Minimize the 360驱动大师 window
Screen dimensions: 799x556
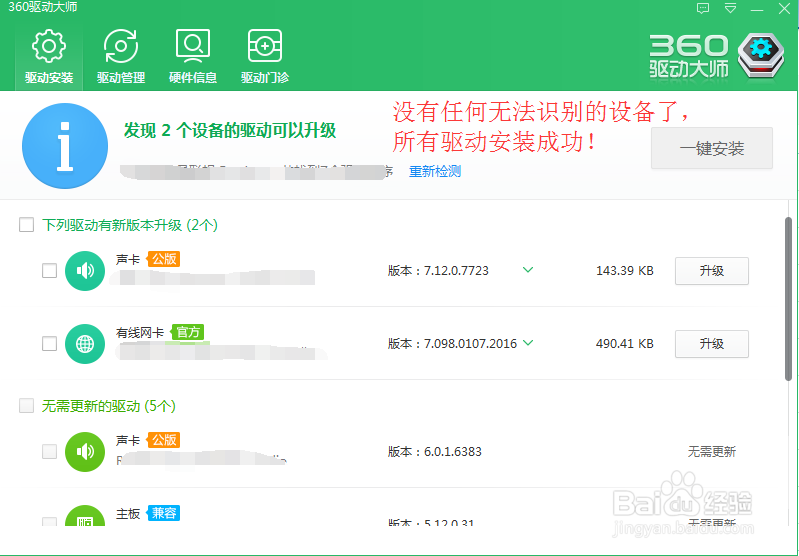pos(757,9)
